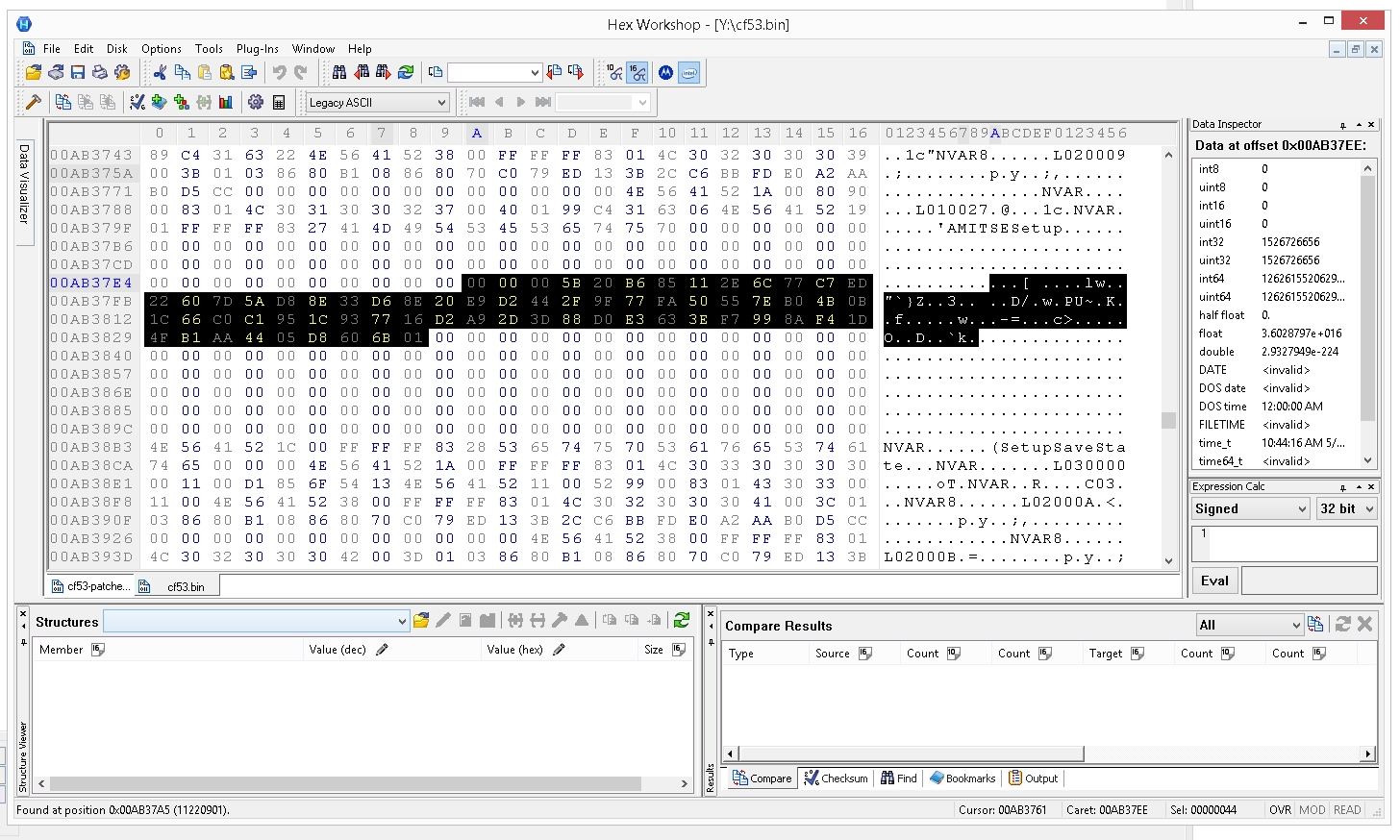Open the Plug-Ins menu
This screenshot has width=1400, height=840.
coord(258,49)
